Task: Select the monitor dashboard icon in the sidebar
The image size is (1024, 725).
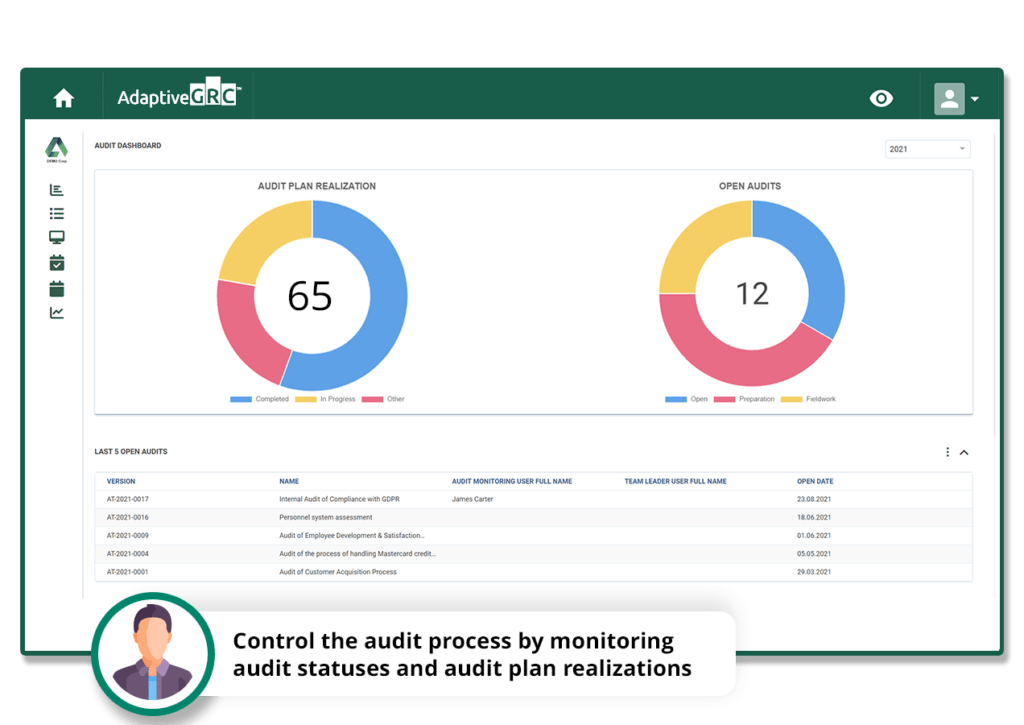Action: click(57, 237)
